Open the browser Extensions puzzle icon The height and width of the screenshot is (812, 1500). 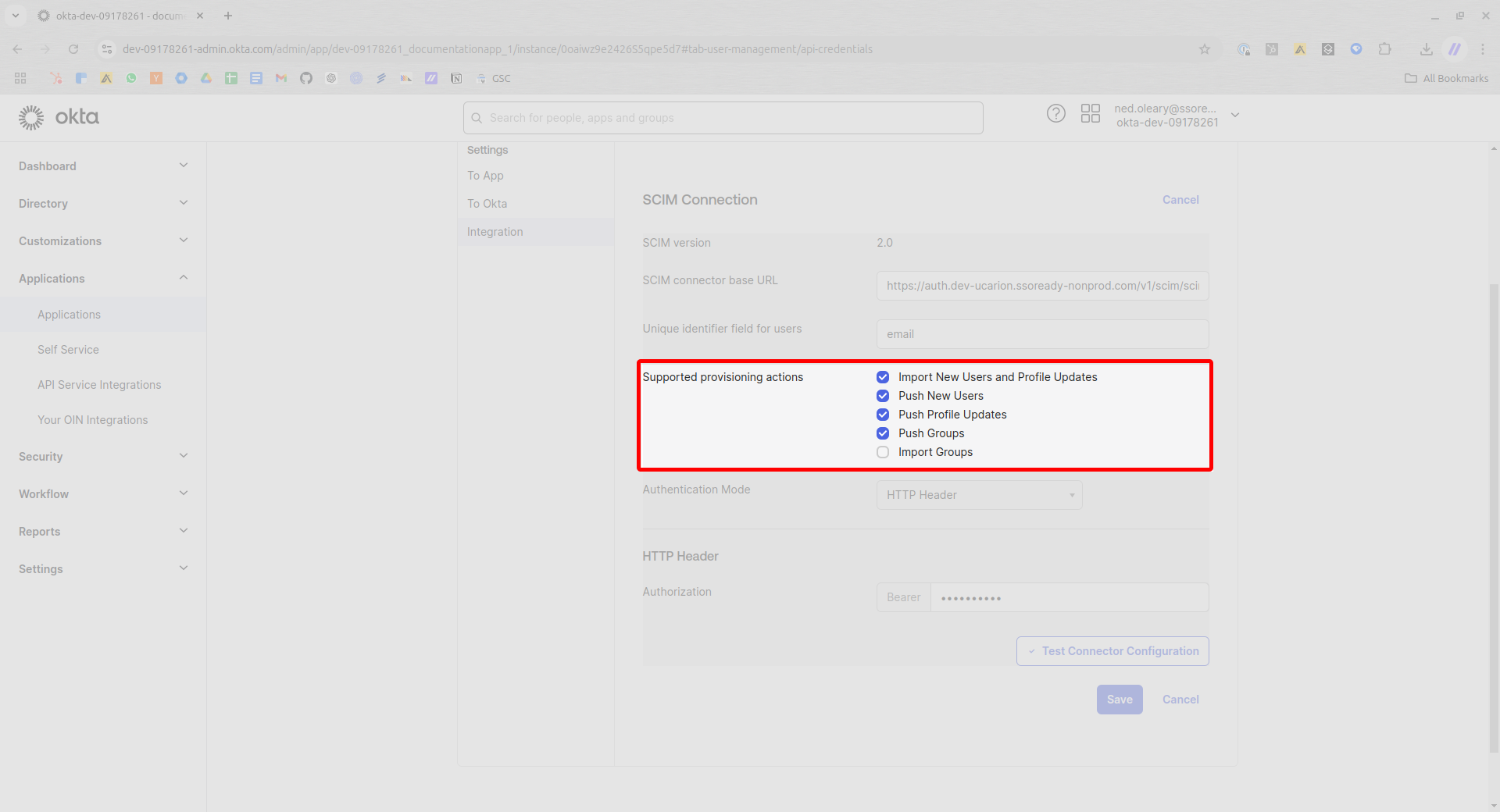pos(1384,49)
